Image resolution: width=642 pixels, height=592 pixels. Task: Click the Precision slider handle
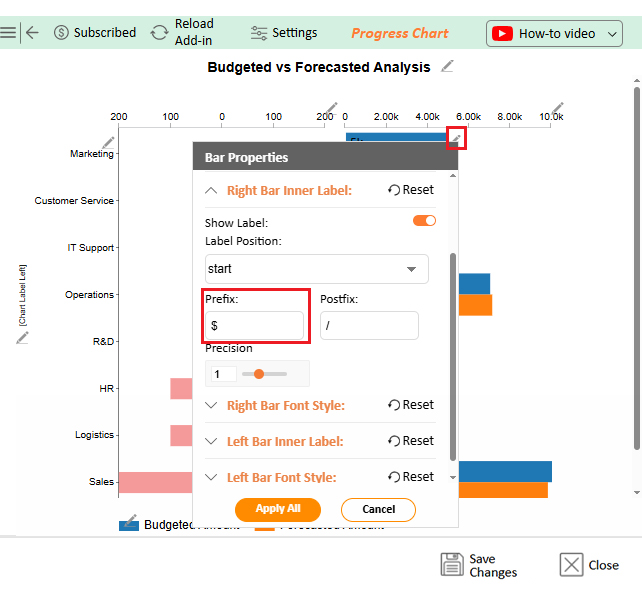point(259,374)
